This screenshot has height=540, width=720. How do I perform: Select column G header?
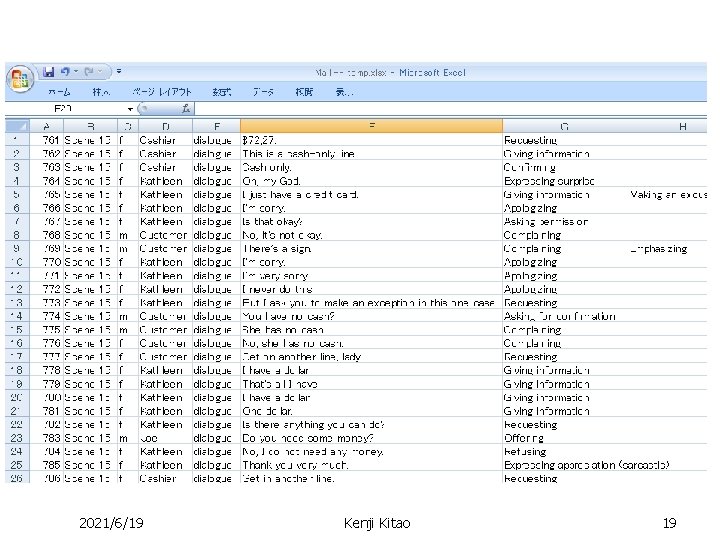[565, 126]
